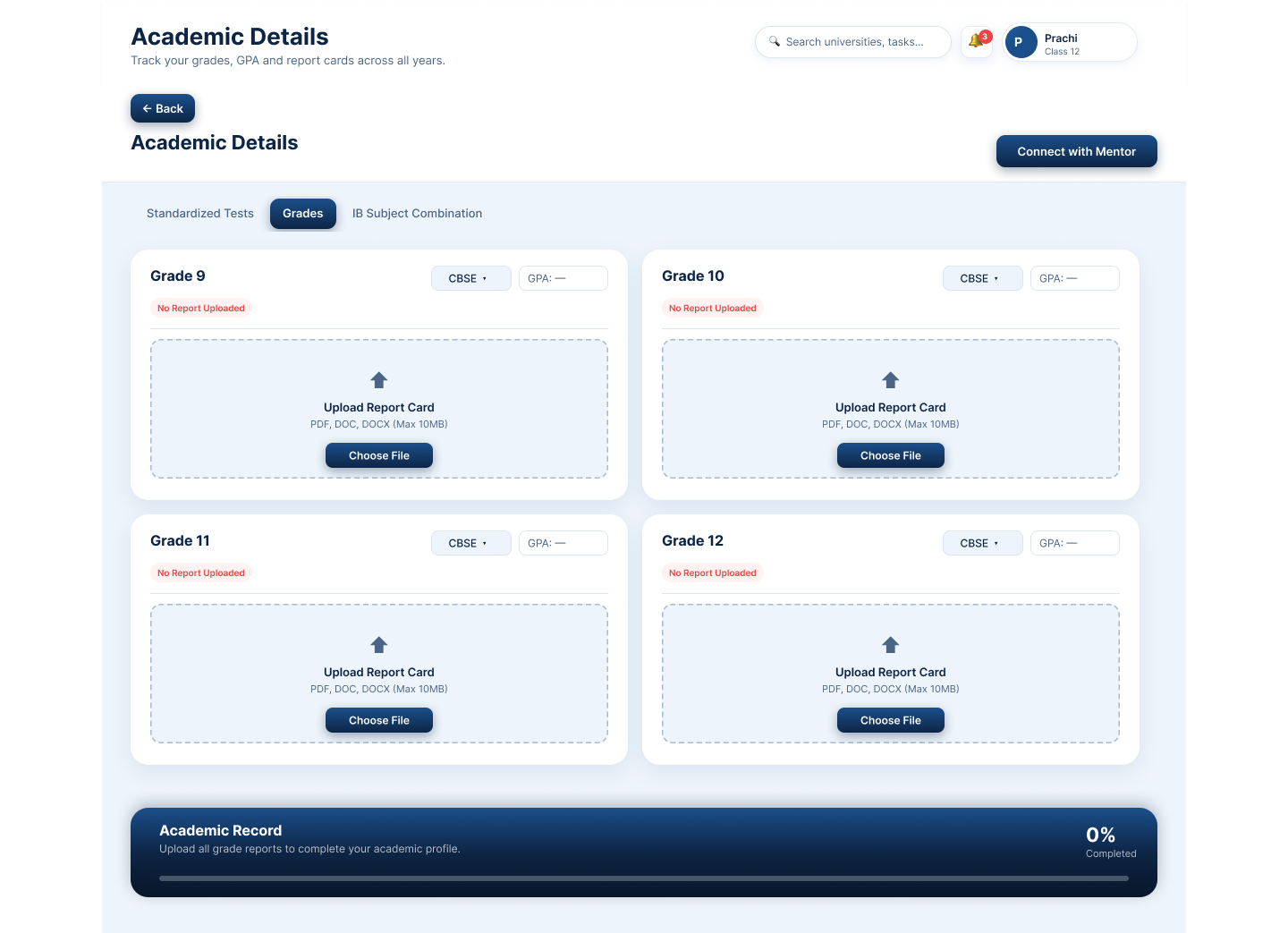Click Grade 9 Upload Report Card text
This screenshot has height=933, width=1288.
pyautogui.click(x=379, y=407)
